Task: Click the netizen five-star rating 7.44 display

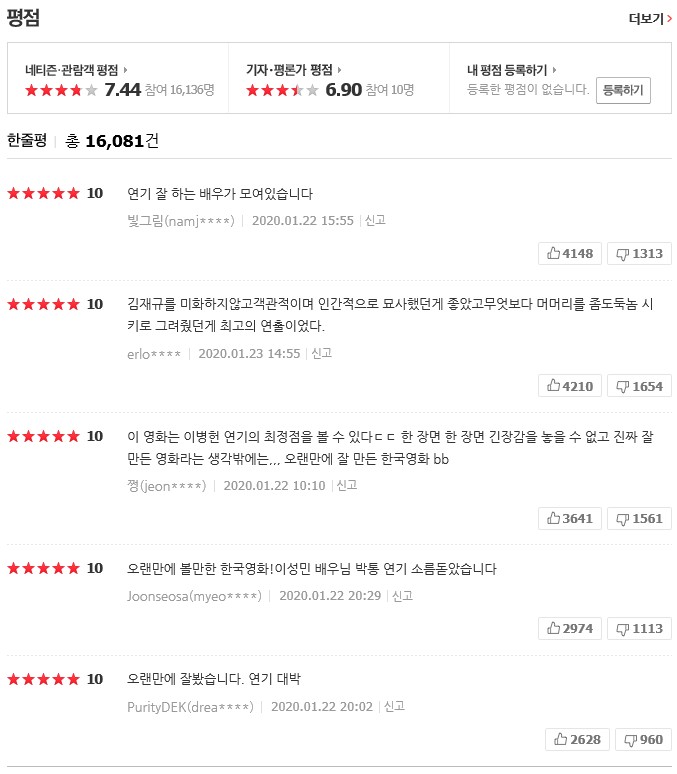Action: click(83, 90)
